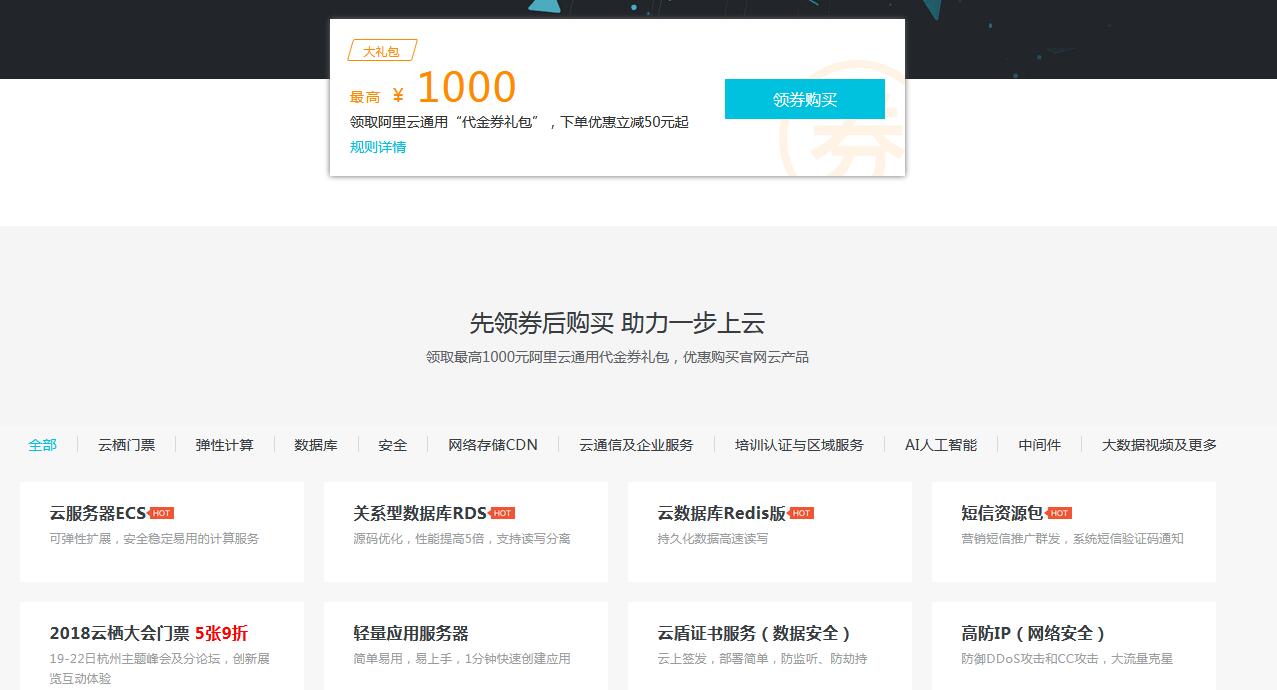Screen dimensions: 1277x690
Task: Click the heading 先领券后购买 助力一步上云
Action: coord(617,323)
